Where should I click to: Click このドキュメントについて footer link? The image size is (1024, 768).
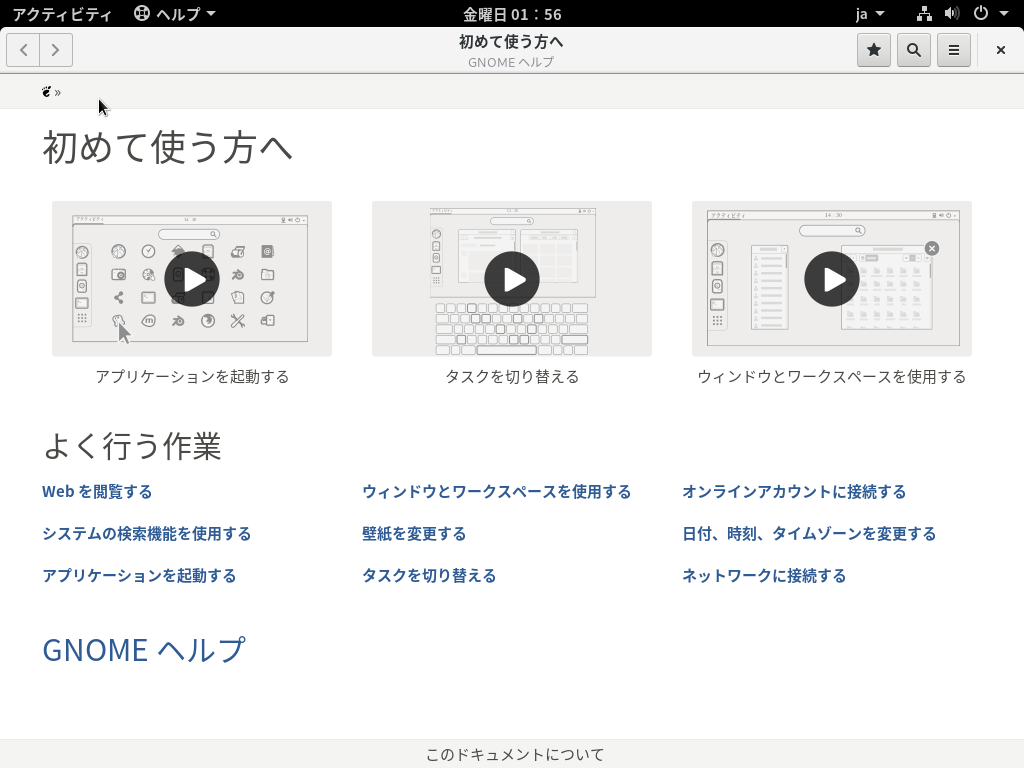(x=515, y=755)
